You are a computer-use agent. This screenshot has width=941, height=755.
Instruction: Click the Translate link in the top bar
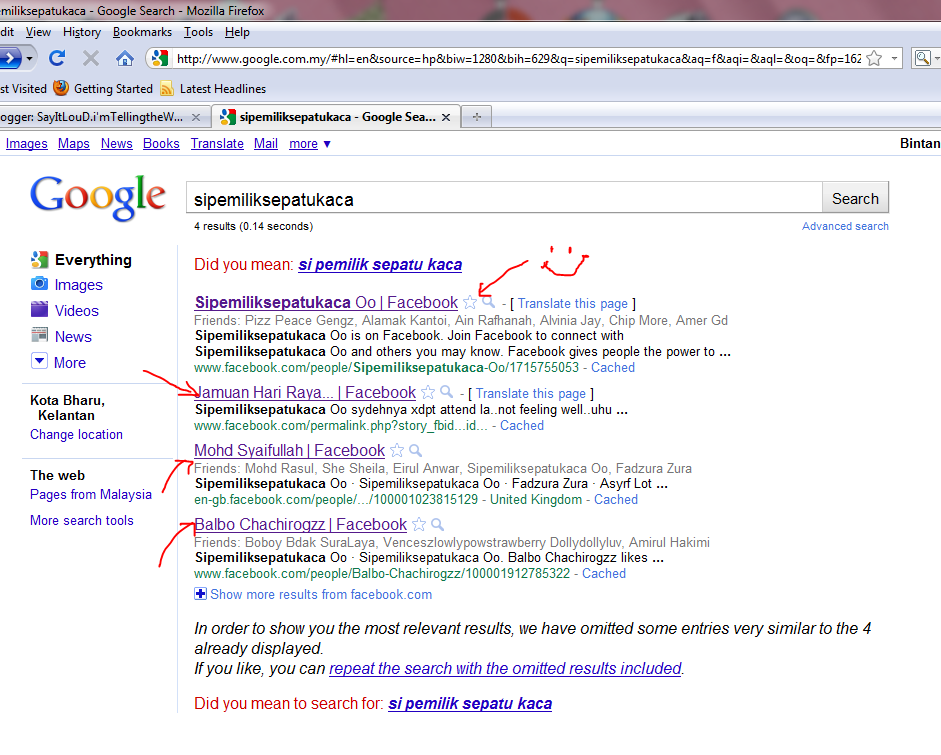(x=217, y=143)
